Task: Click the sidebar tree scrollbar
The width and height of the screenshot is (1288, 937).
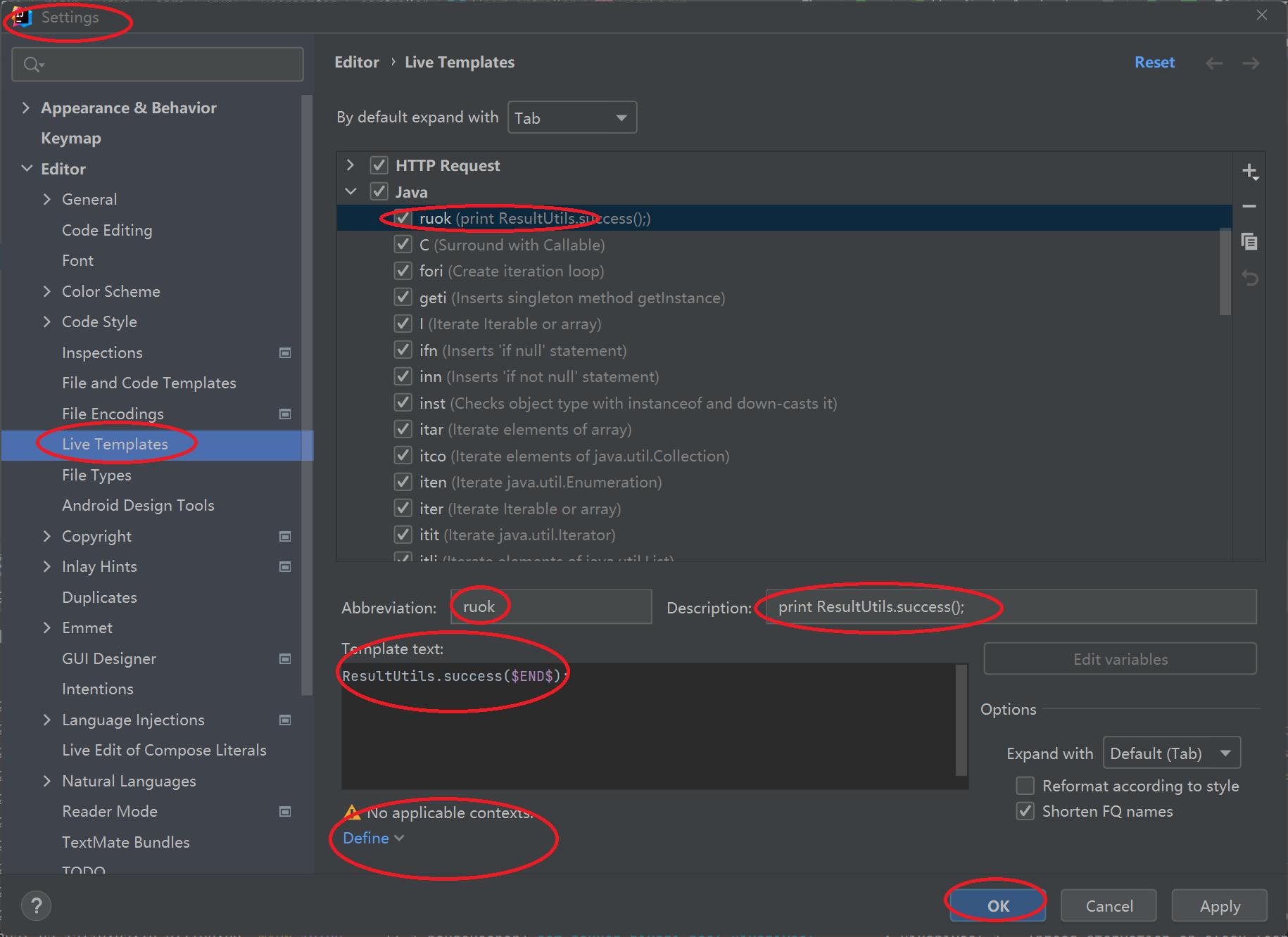Action: click(x=307, y=394)
